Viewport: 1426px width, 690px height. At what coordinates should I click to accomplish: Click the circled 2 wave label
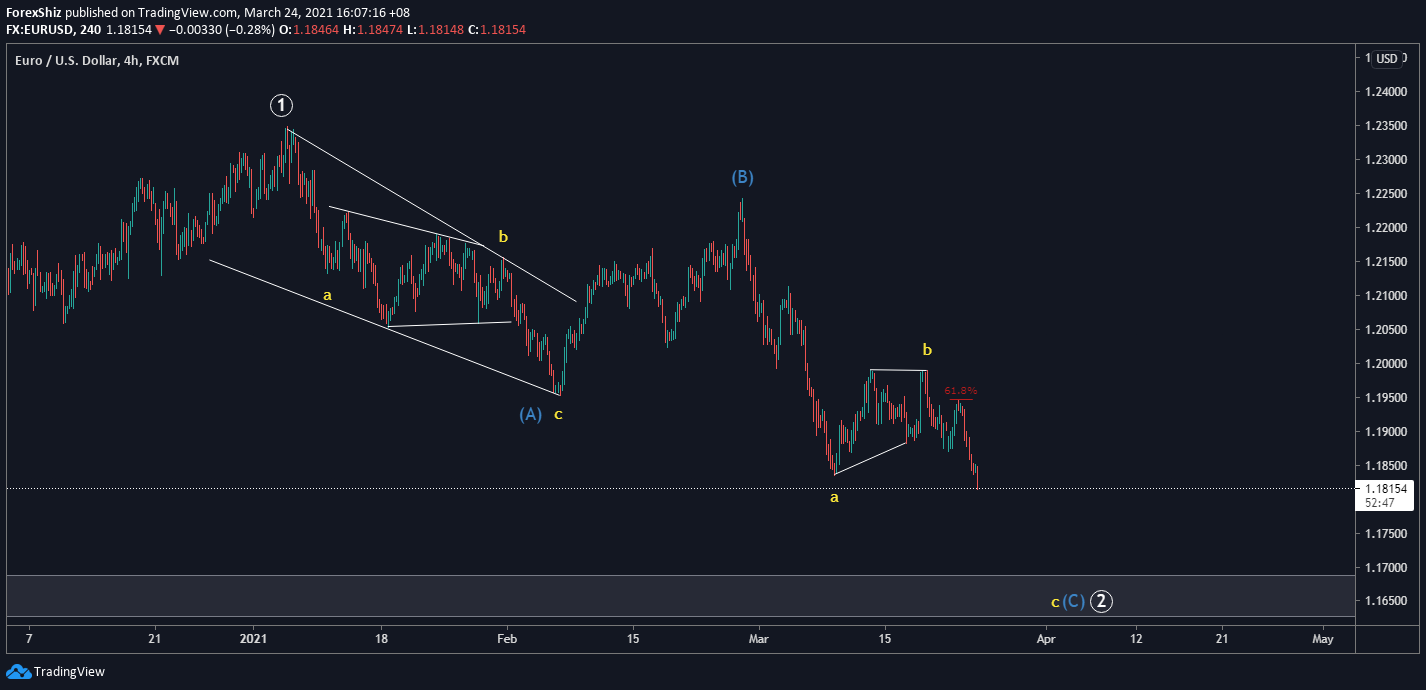click(x=1101, y=601)
